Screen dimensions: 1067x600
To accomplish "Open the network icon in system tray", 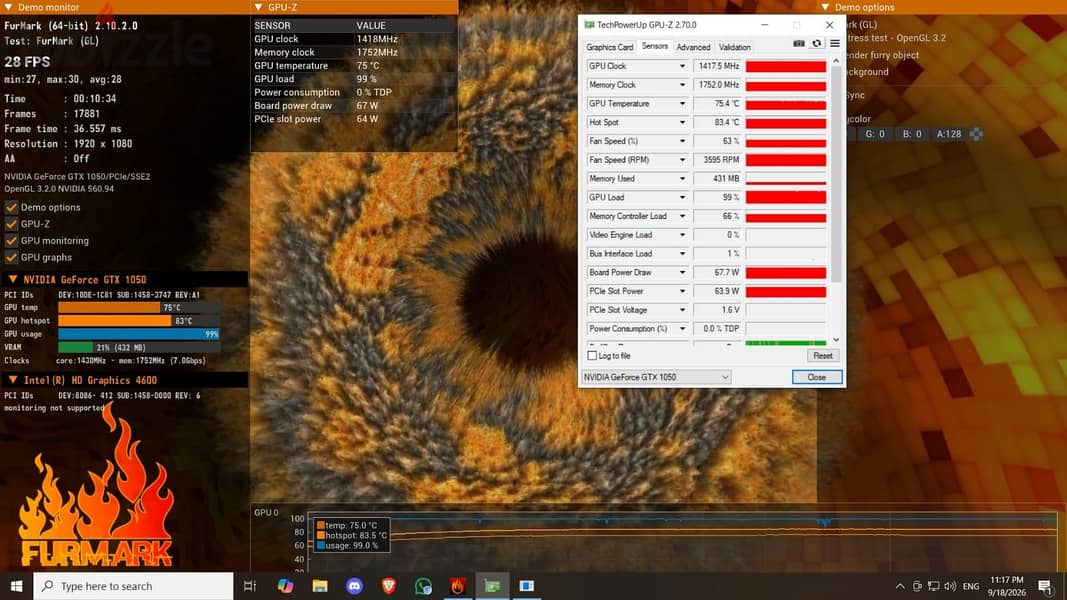I will [934, 586].
